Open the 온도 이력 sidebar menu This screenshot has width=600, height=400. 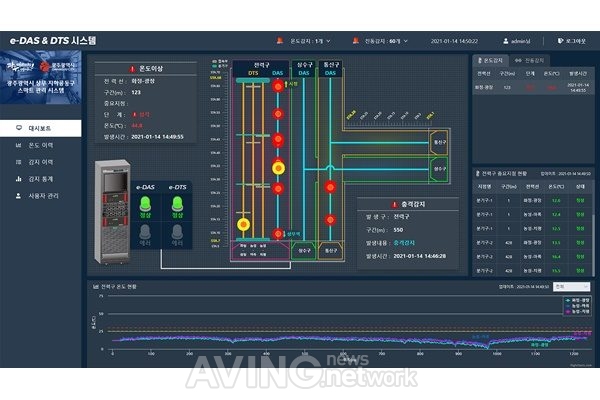coord(40,145)
